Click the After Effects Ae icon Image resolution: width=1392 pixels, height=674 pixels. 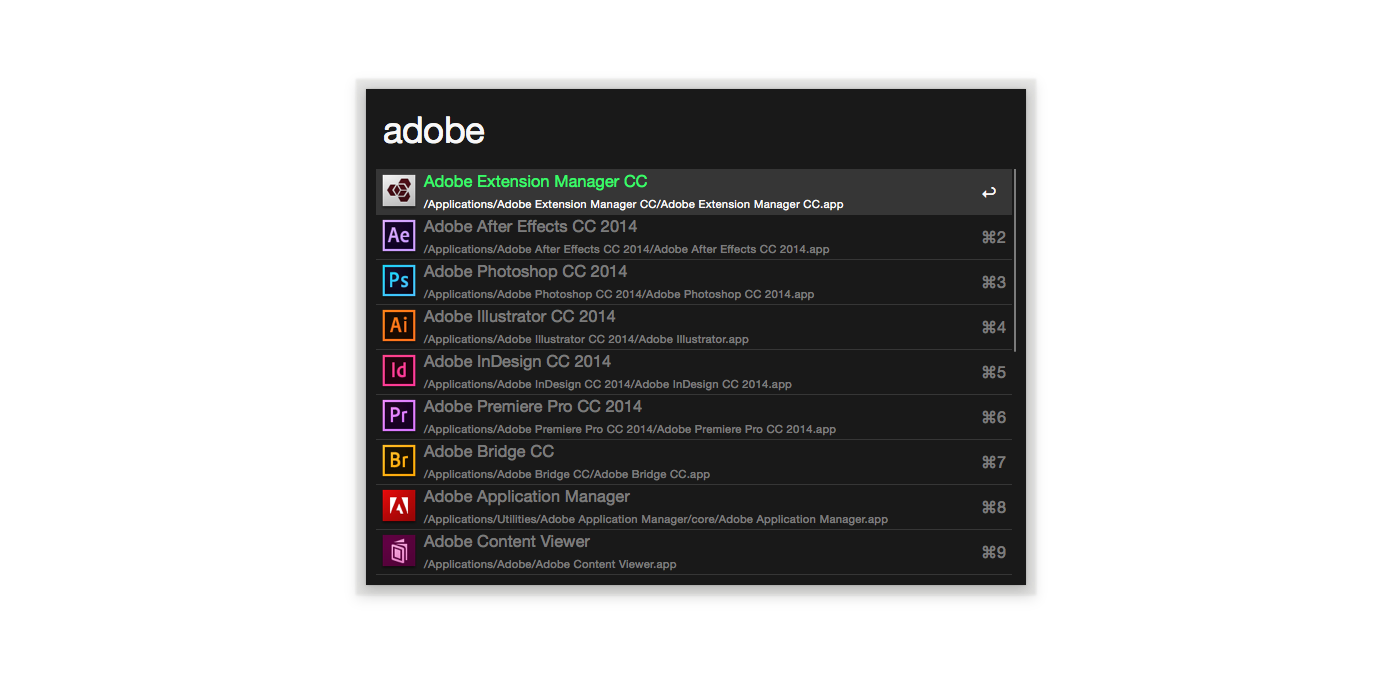click(399, 236)
